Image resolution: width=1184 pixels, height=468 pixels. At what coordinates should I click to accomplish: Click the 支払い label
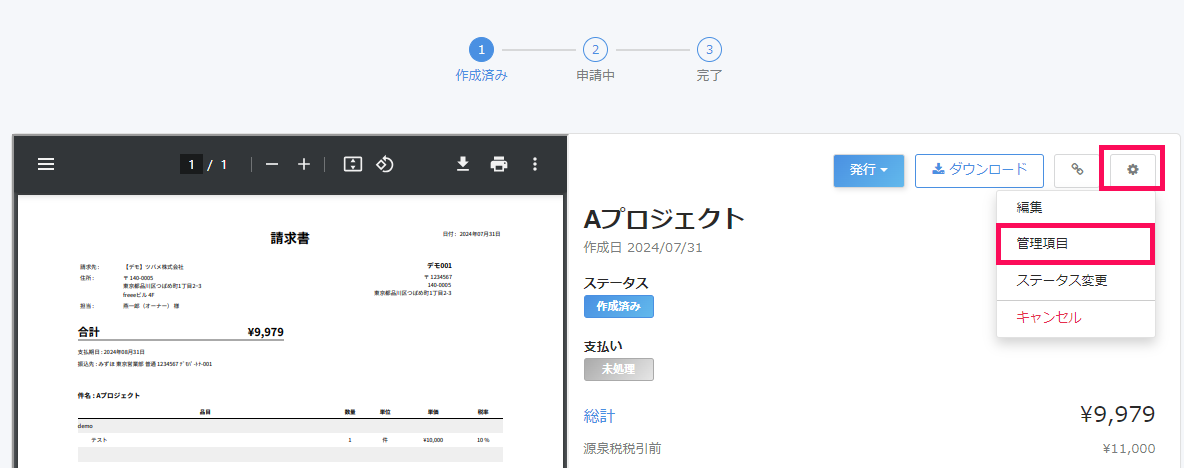(603, 346)
